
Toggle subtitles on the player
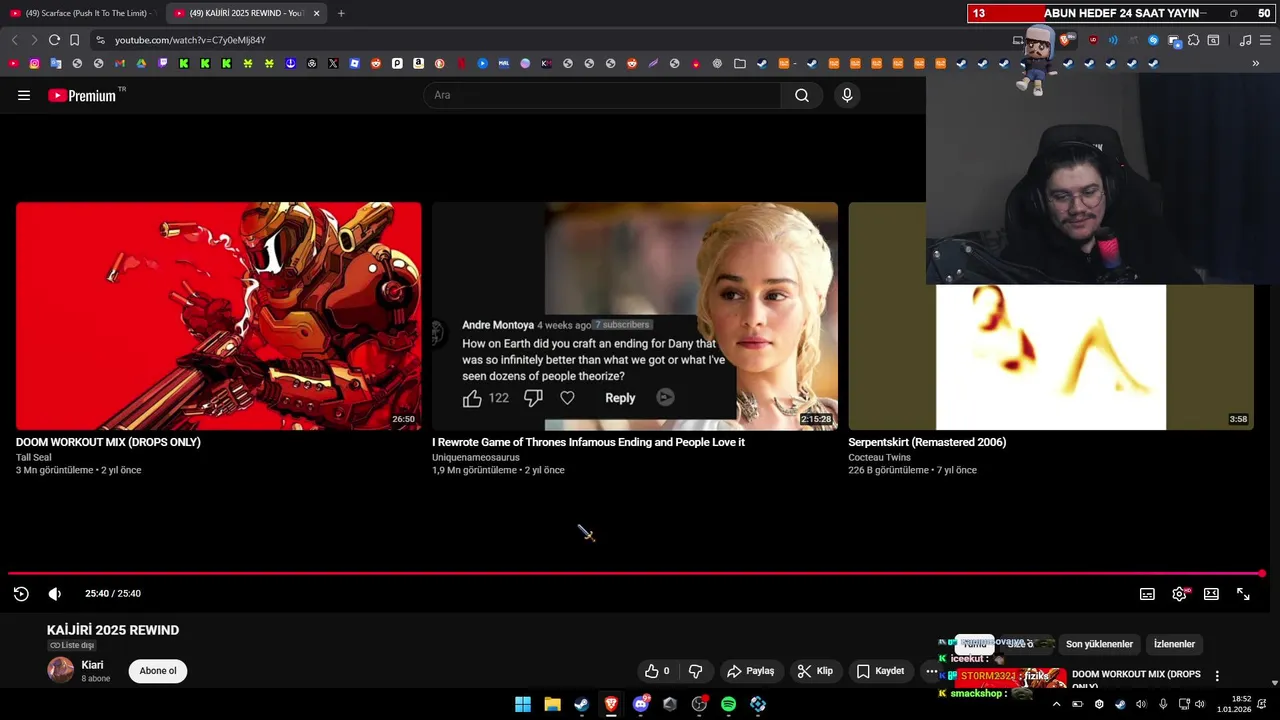[1147, 594]
